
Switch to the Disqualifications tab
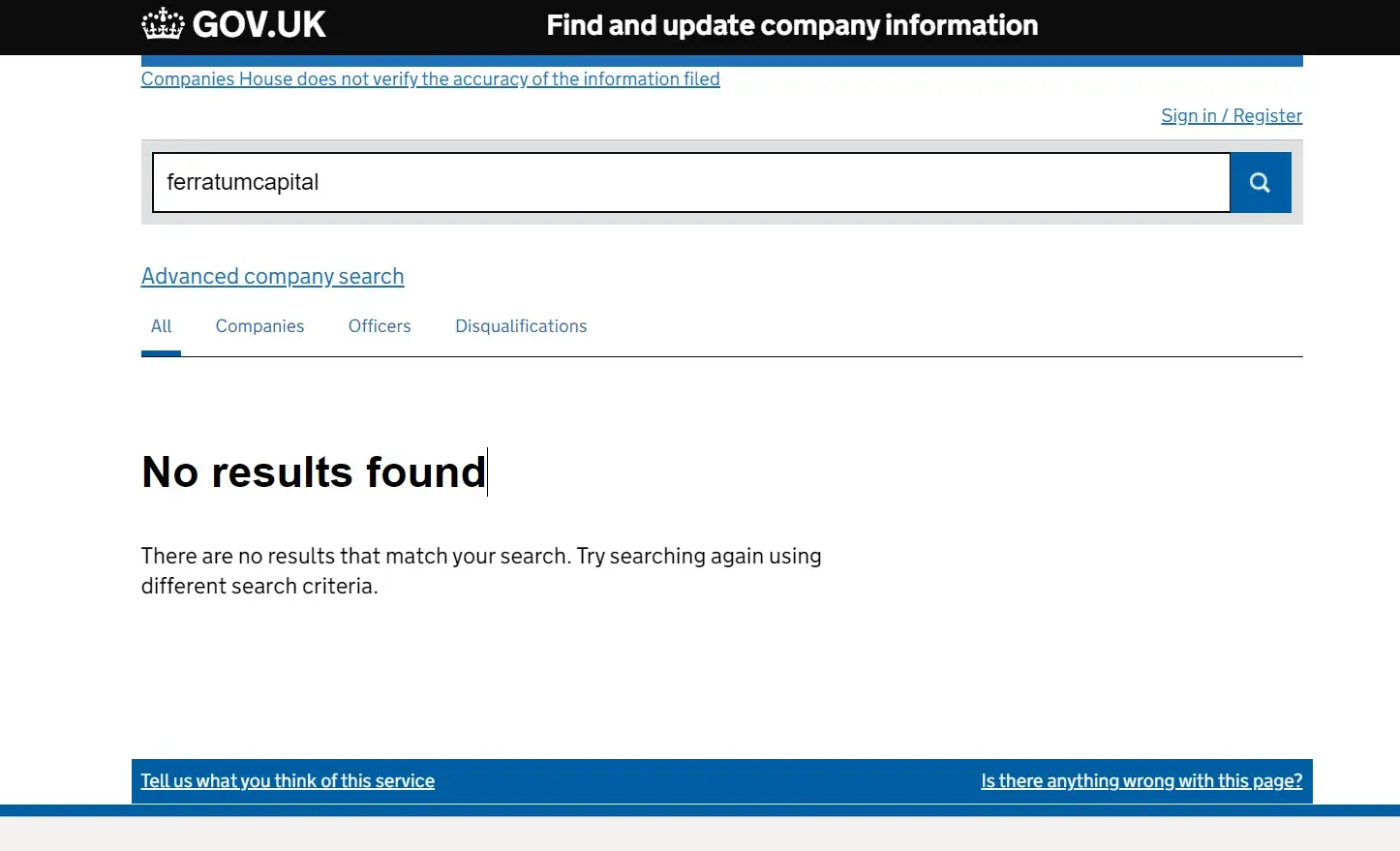521,326
